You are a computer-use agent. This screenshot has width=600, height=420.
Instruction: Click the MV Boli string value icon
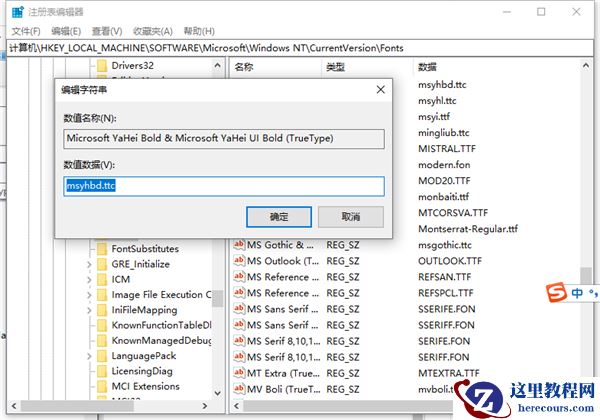click(239, 389)
